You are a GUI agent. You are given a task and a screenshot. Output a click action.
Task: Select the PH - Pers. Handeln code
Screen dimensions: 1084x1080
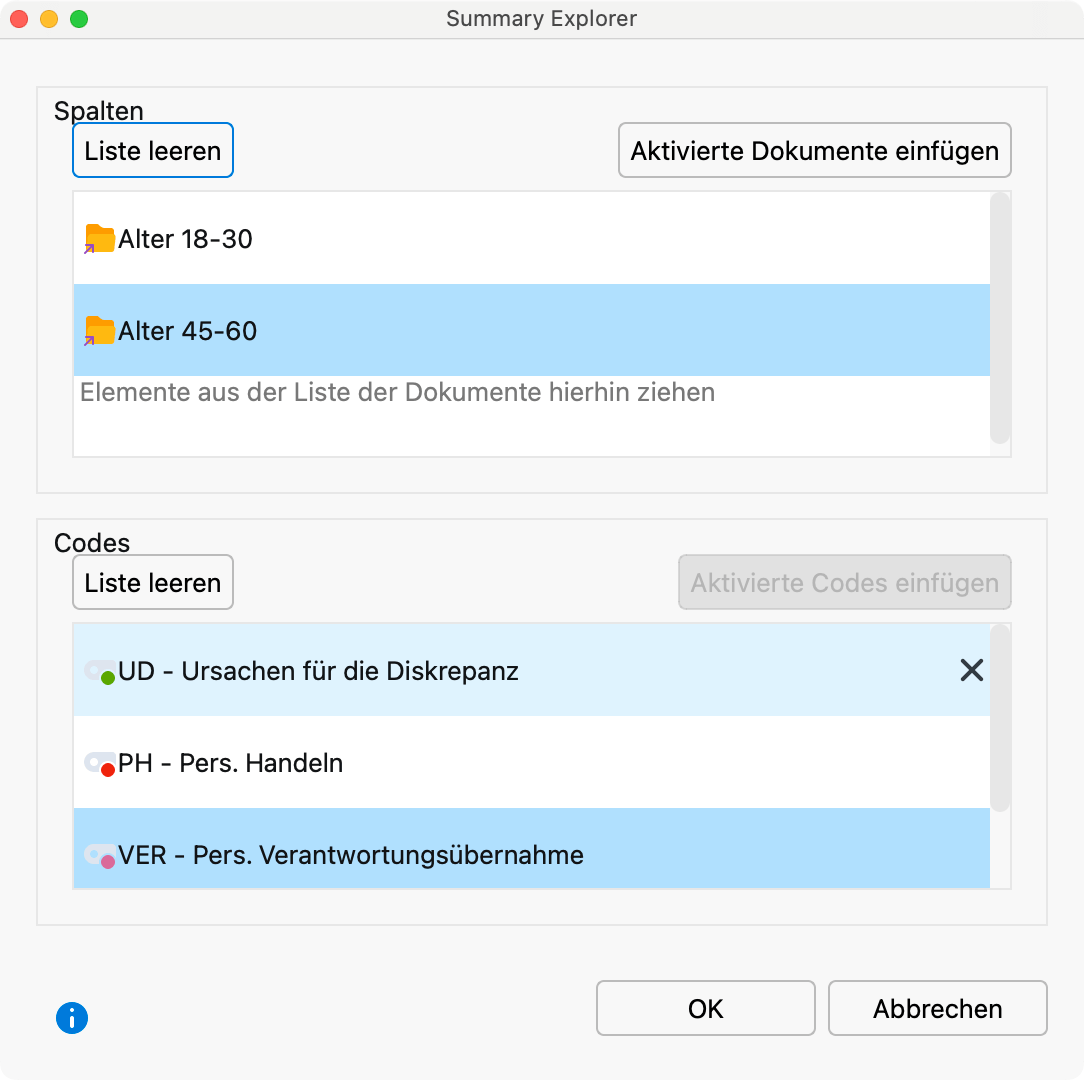click(x=230, y=764)
